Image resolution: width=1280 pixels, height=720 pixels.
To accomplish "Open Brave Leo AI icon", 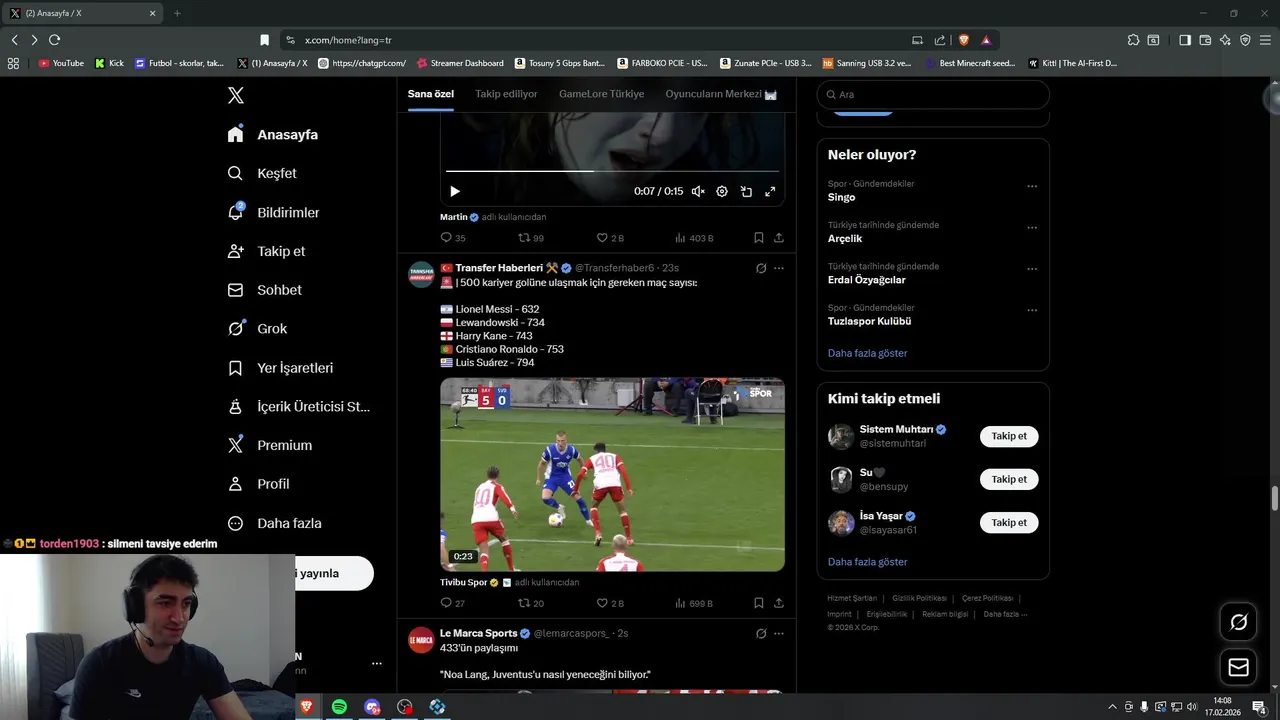I will click(1225, 40).
